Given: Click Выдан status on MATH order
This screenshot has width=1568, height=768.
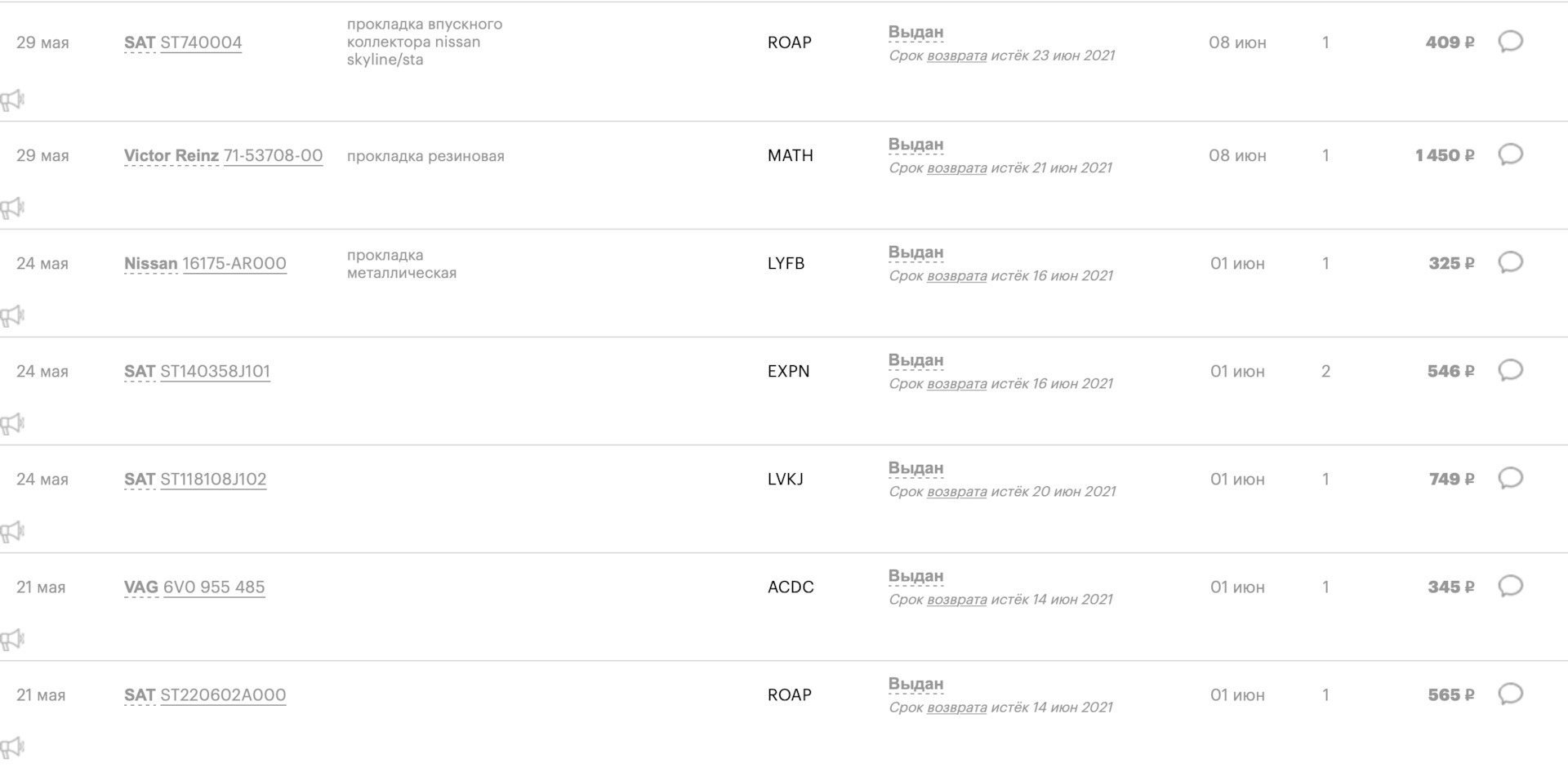Looking at the screenshot, I should pos(915,145).
